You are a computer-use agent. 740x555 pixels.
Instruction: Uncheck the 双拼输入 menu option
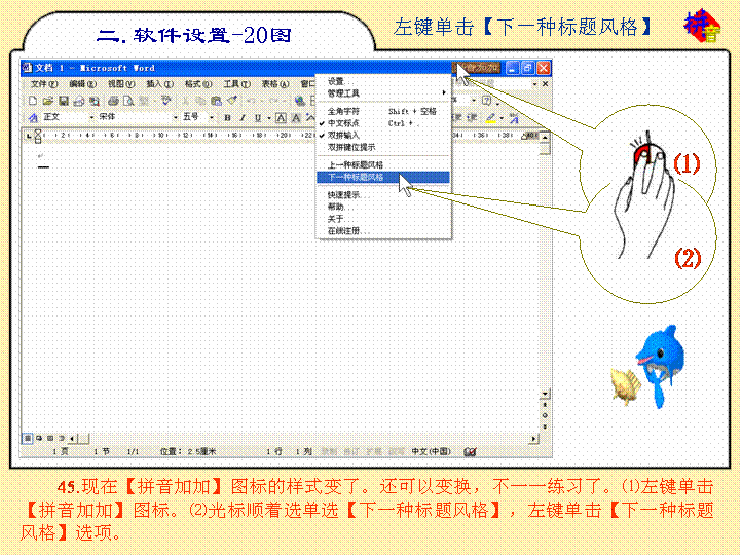click(344, 135)
